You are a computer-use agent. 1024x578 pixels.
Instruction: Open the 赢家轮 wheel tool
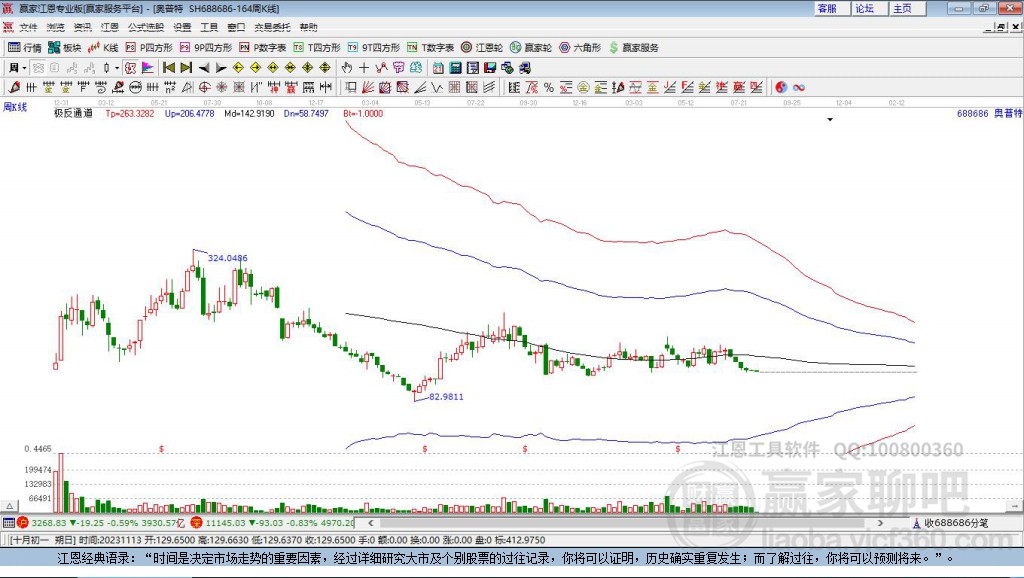[x=531, y=48]
